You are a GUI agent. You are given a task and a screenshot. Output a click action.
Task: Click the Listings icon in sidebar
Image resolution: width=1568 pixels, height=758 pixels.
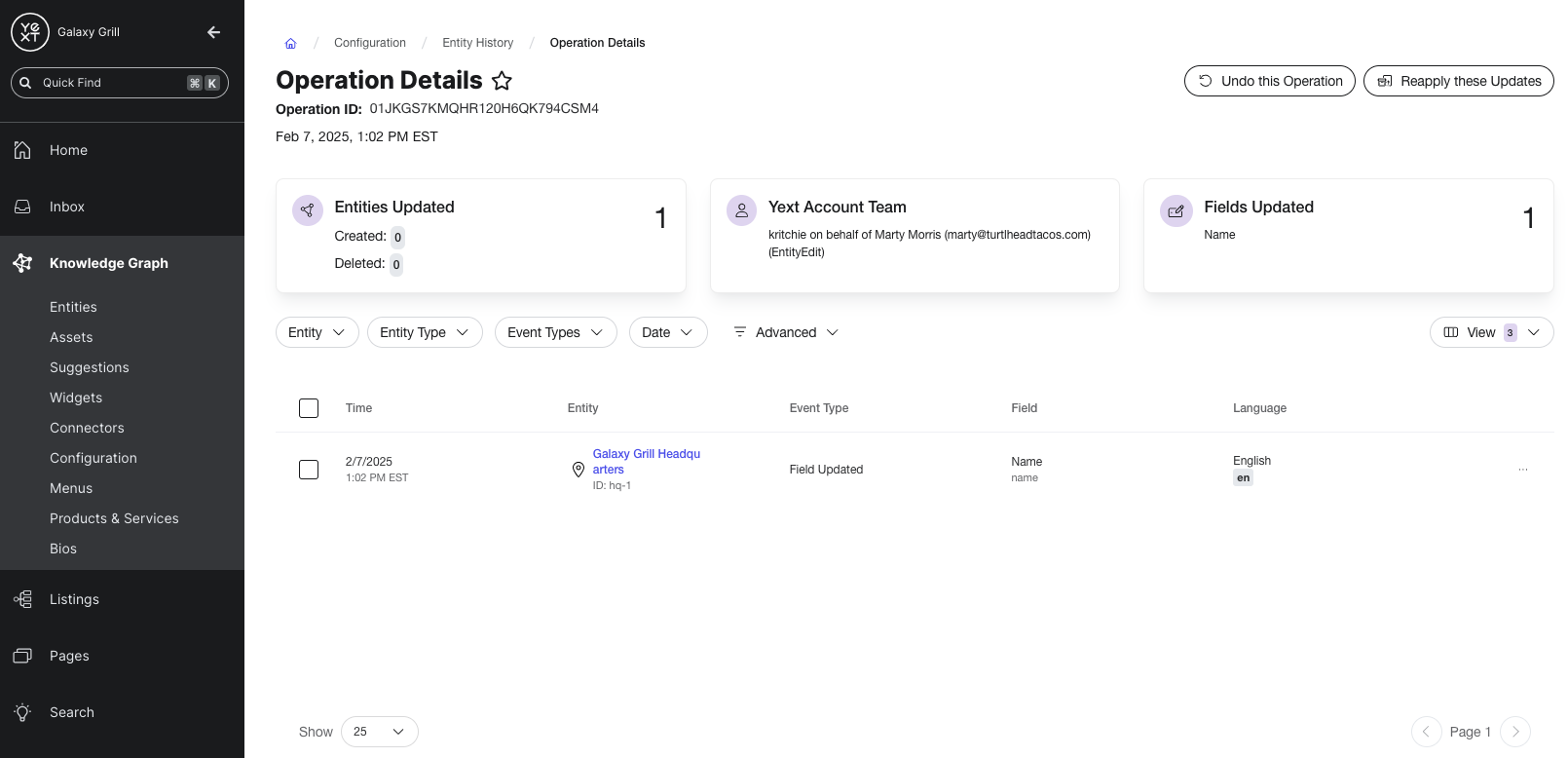(22, 599)
